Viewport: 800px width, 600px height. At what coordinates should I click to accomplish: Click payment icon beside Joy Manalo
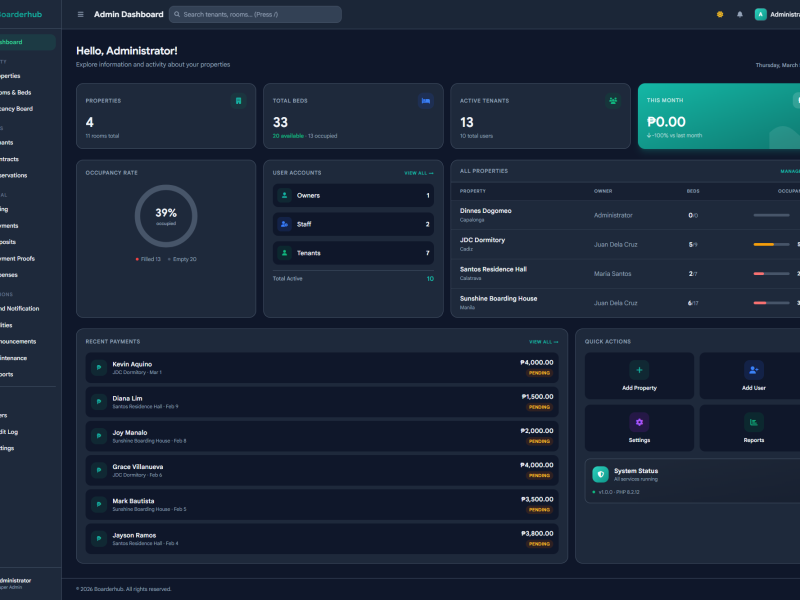coord(98,436)
